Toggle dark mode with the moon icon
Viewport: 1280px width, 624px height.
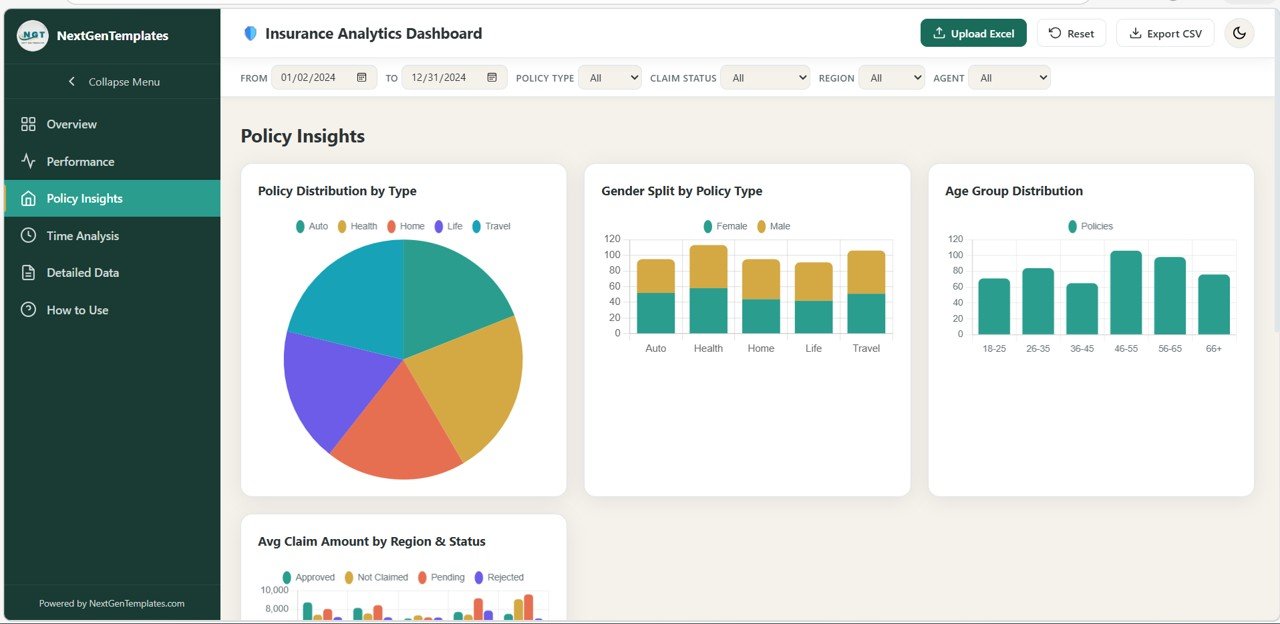pos(1239,33)
